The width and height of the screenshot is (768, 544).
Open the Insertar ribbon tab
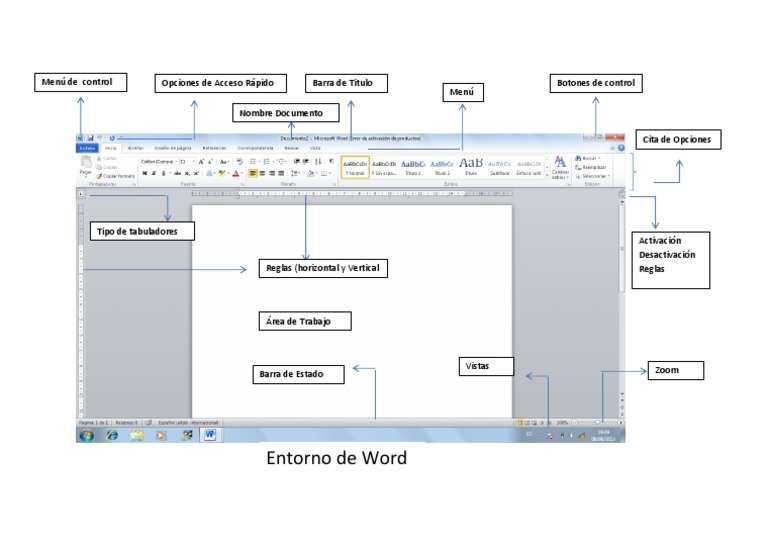pyautogui.click(x=136, y=148)
